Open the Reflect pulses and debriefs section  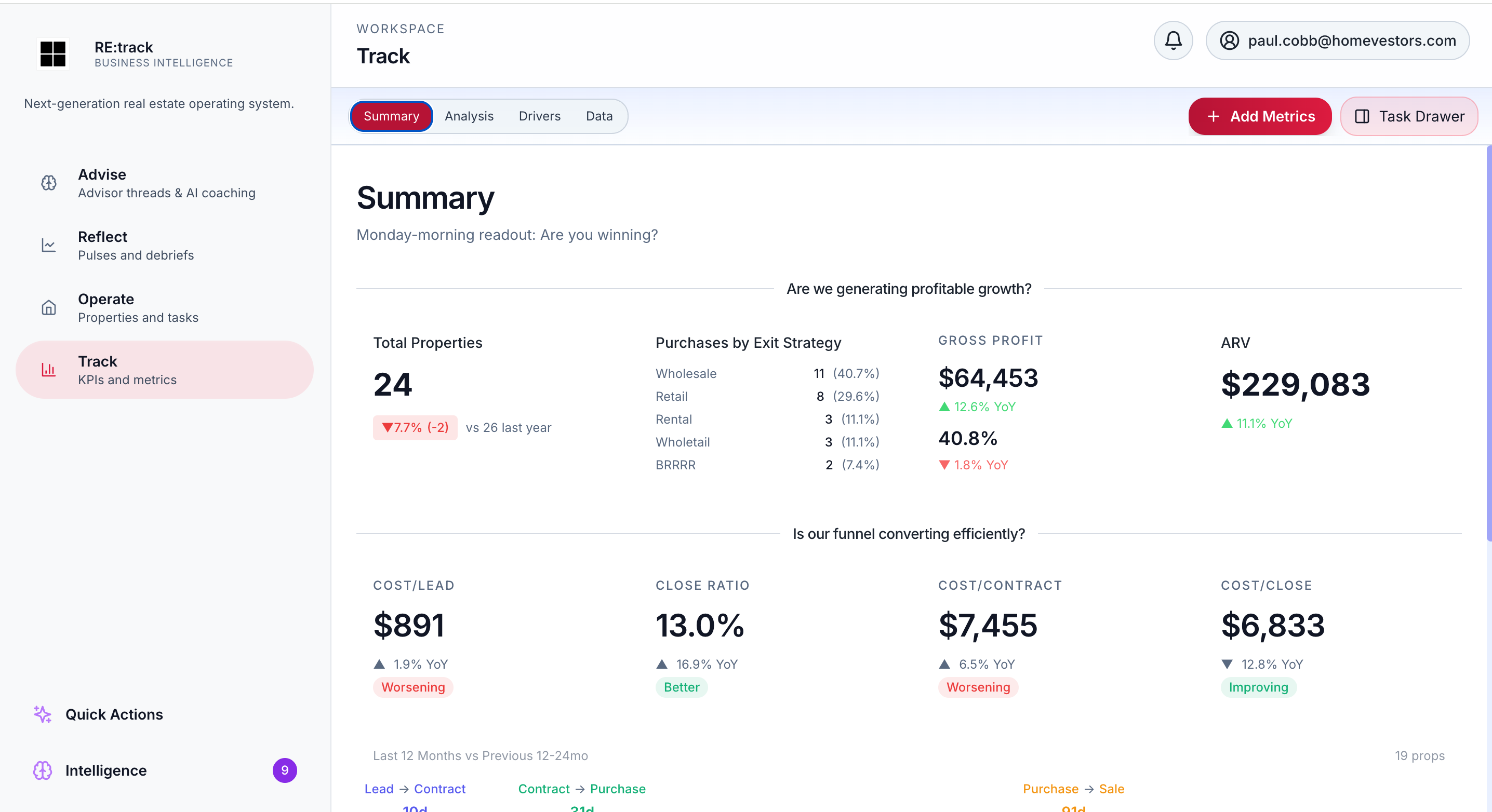(x=136, y=245)
